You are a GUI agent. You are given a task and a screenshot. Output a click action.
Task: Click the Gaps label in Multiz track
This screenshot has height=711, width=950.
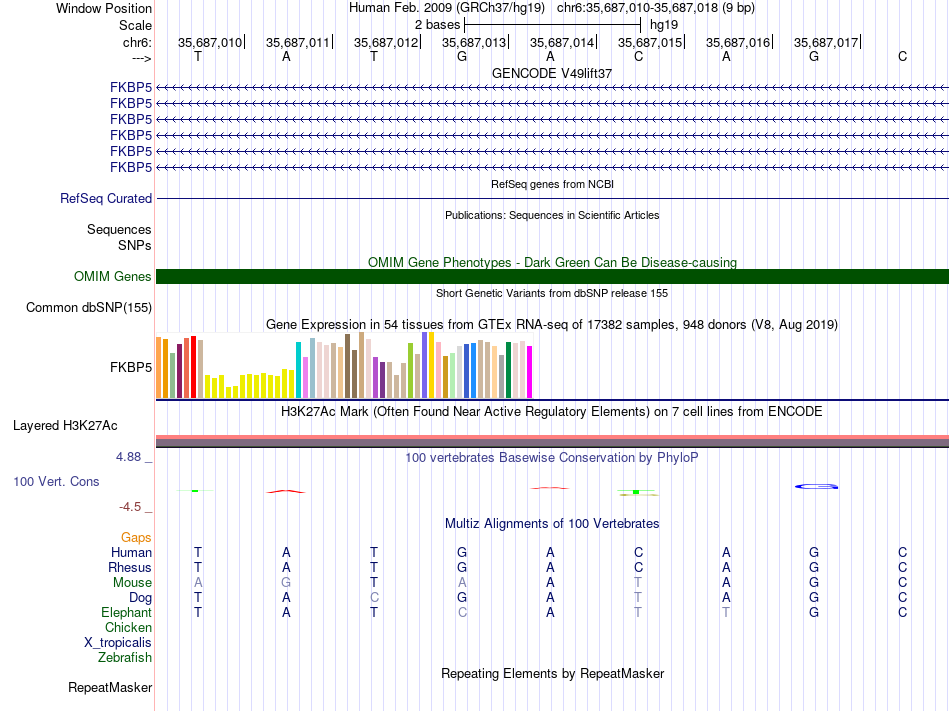(x=136, y=538)
